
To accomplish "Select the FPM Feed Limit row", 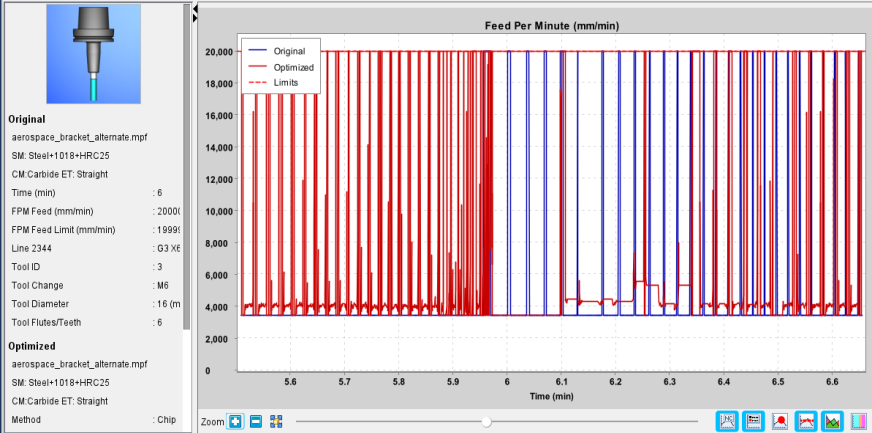I will tap(96, 230).
